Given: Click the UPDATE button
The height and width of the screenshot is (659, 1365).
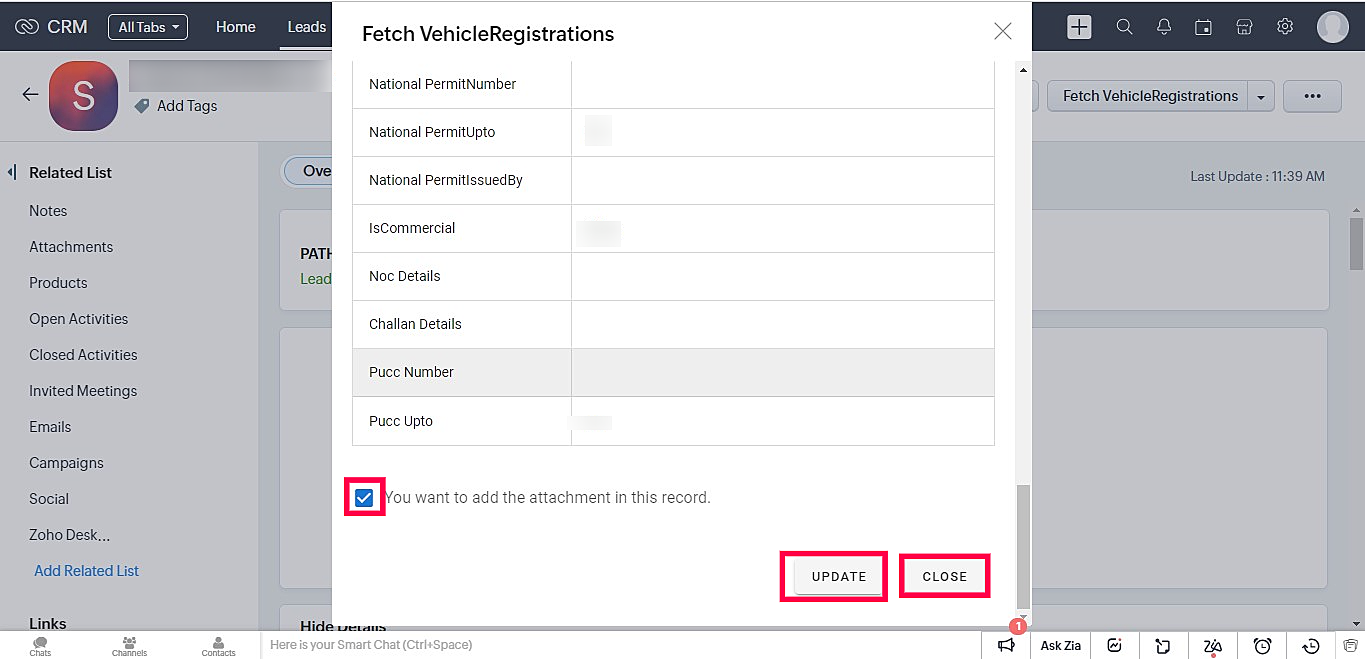Looking at the screenshot, I should [x=839, y=577].
